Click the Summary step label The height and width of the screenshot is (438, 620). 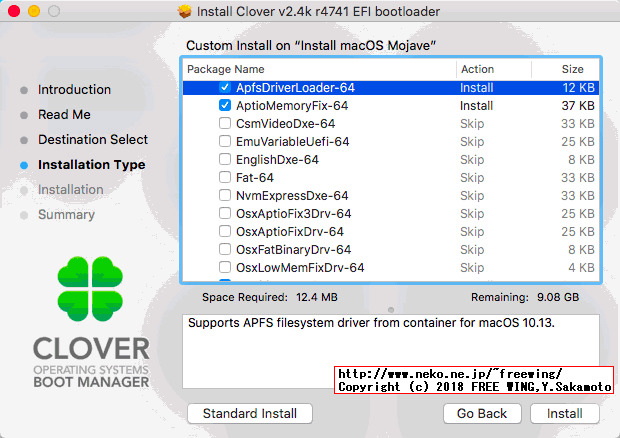[66, 215]
